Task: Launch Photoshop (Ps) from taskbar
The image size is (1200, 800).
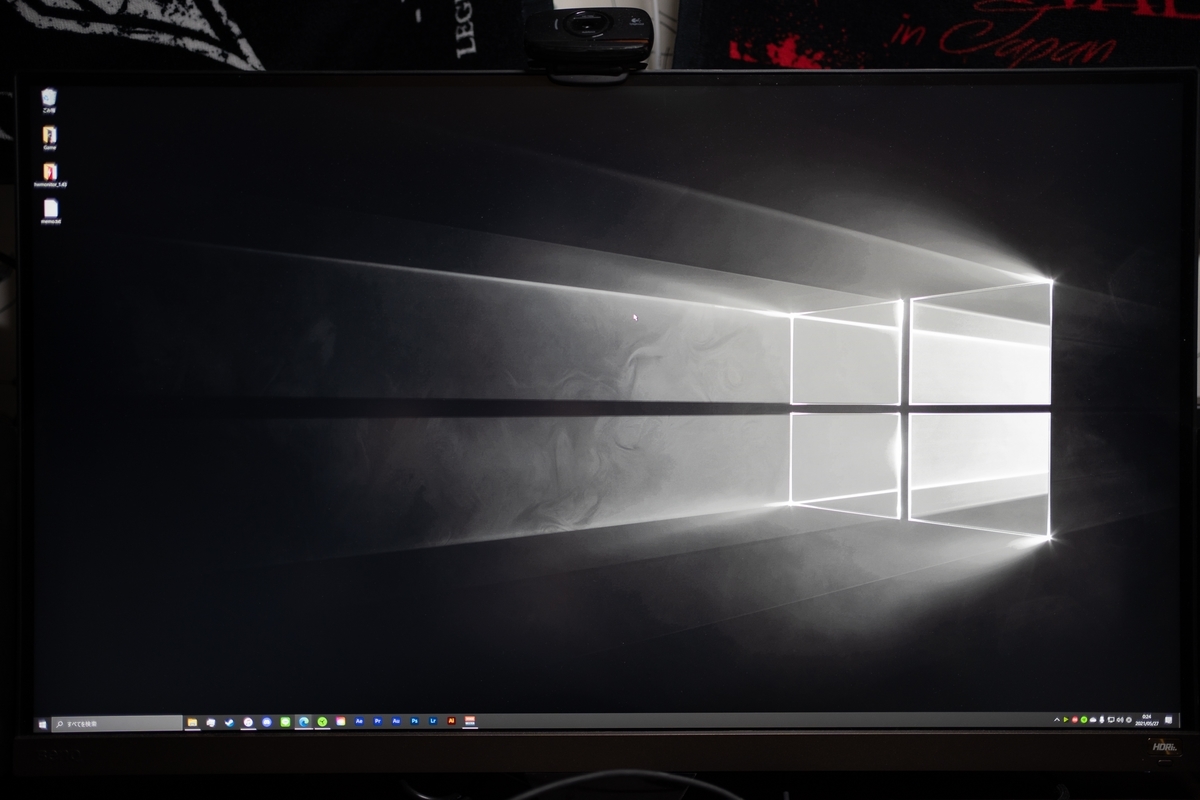Action: [415, 721]
